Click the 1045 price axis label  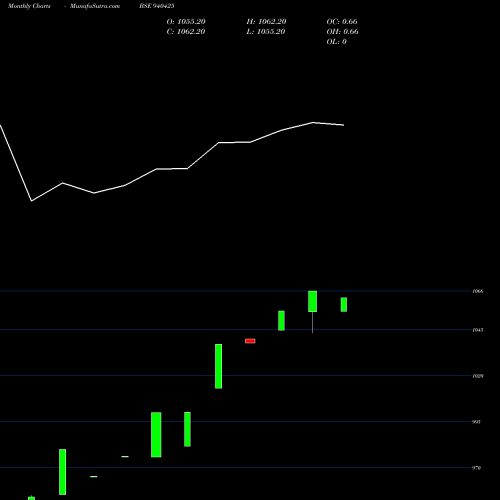pyautogui.click(x=478, y=330)
